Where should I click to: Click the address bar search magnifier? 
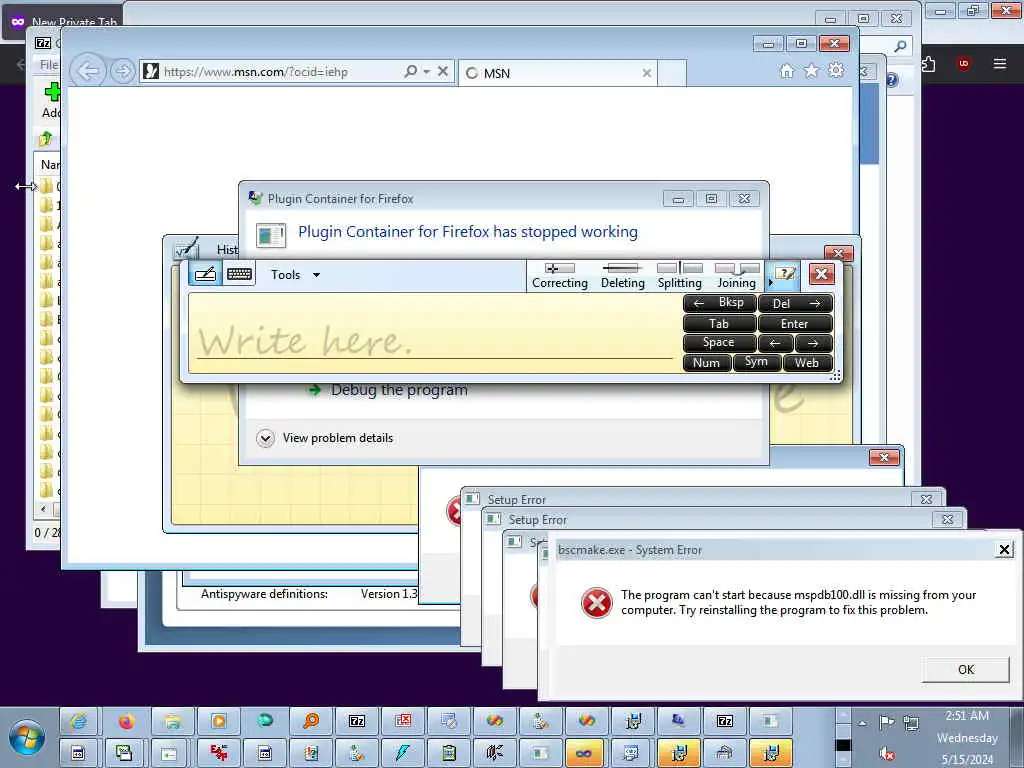point(411,71)
